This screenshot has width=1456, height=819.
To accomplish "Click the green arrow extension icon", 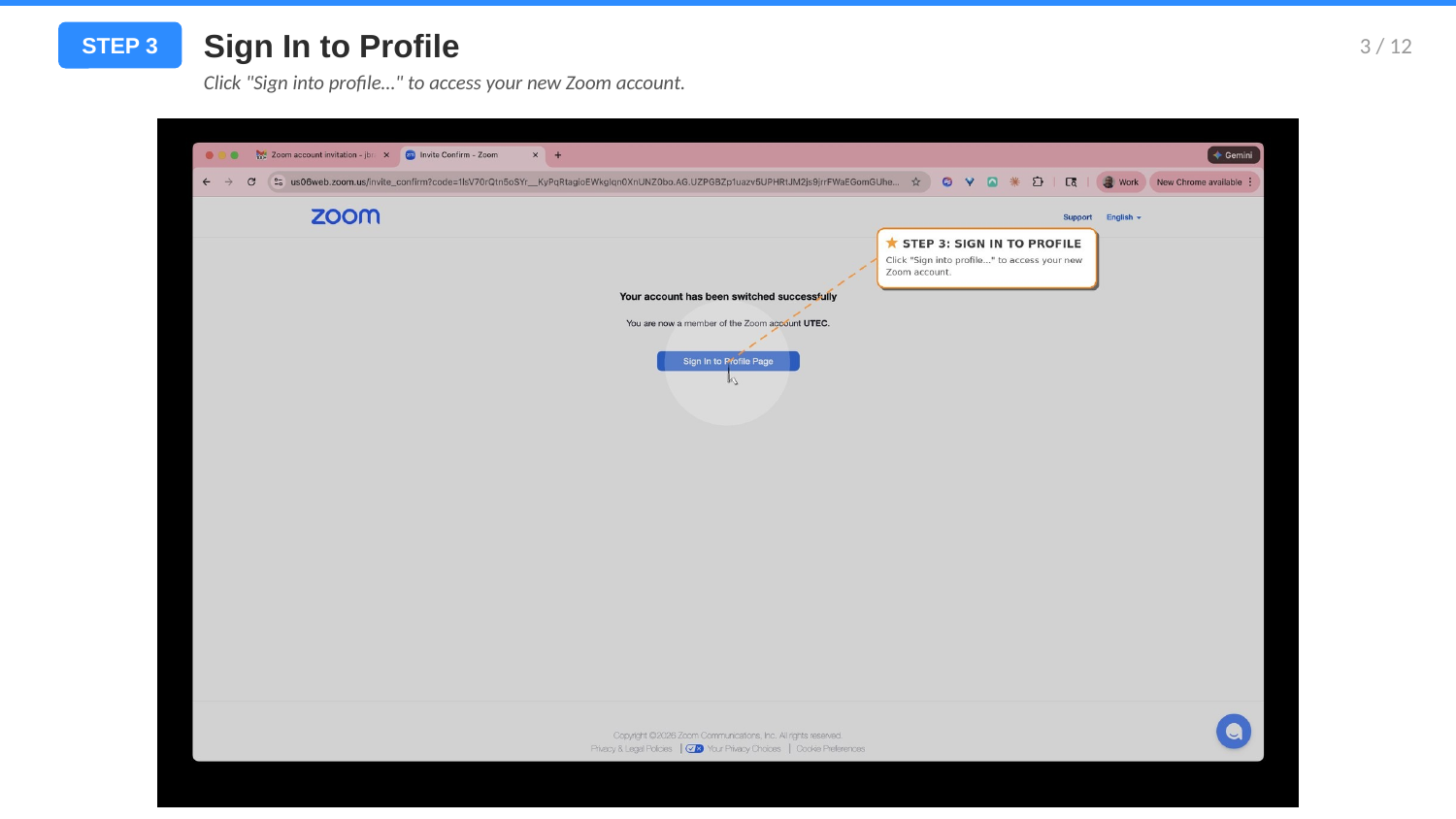I will point(992,181).
